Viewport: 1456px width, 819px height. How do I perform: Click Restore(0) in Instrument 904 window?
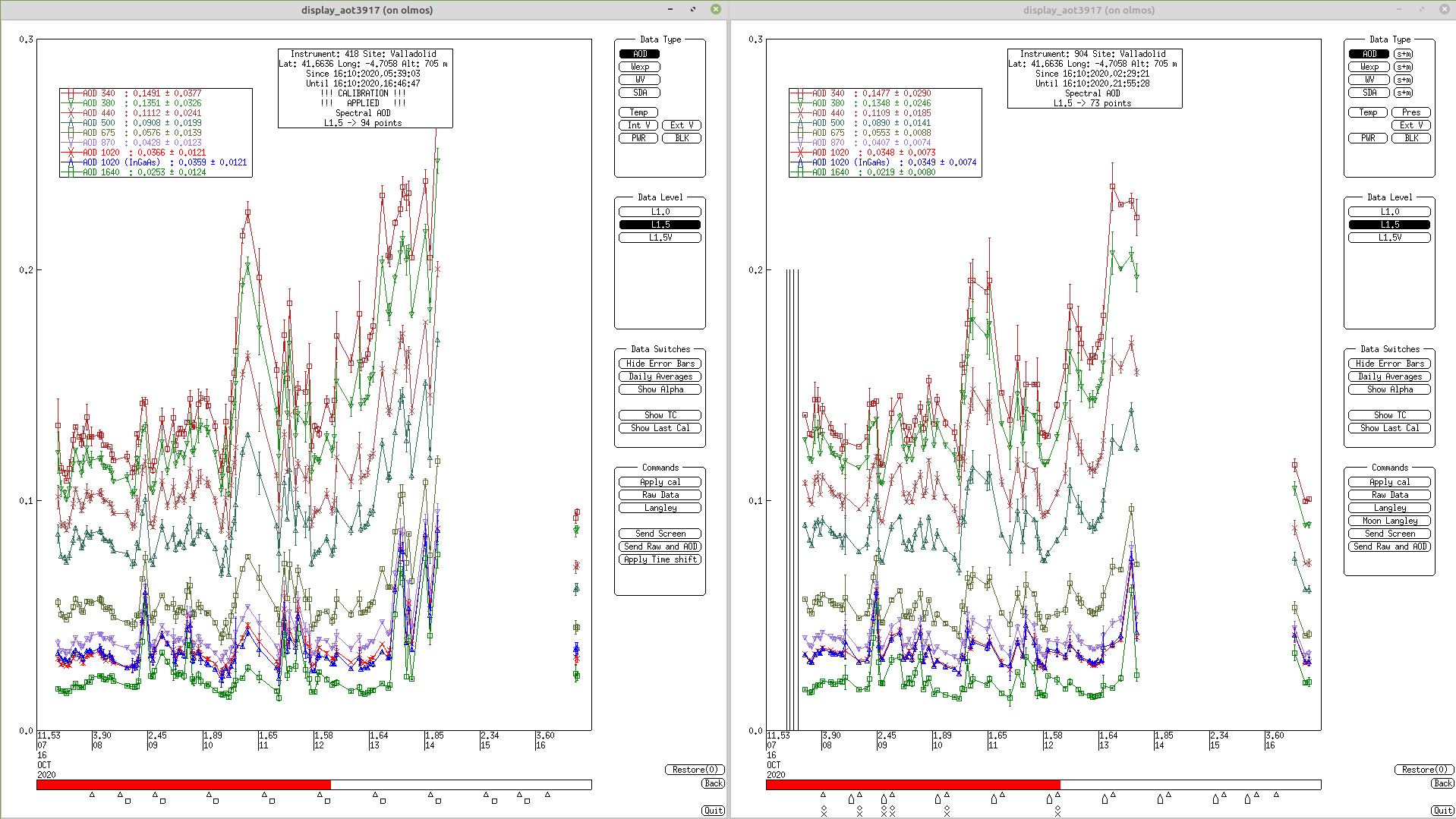(1424, 770)
